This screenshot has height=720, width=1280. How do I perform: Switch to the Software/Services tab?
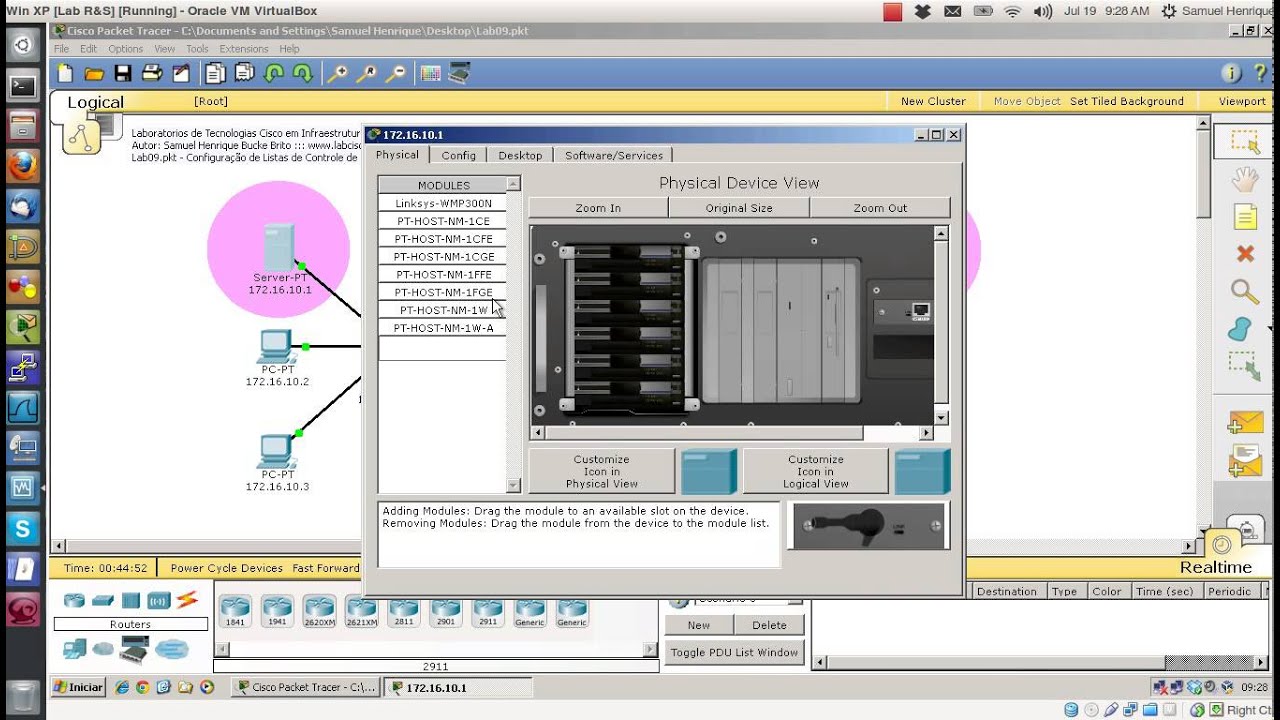point(614,155)
